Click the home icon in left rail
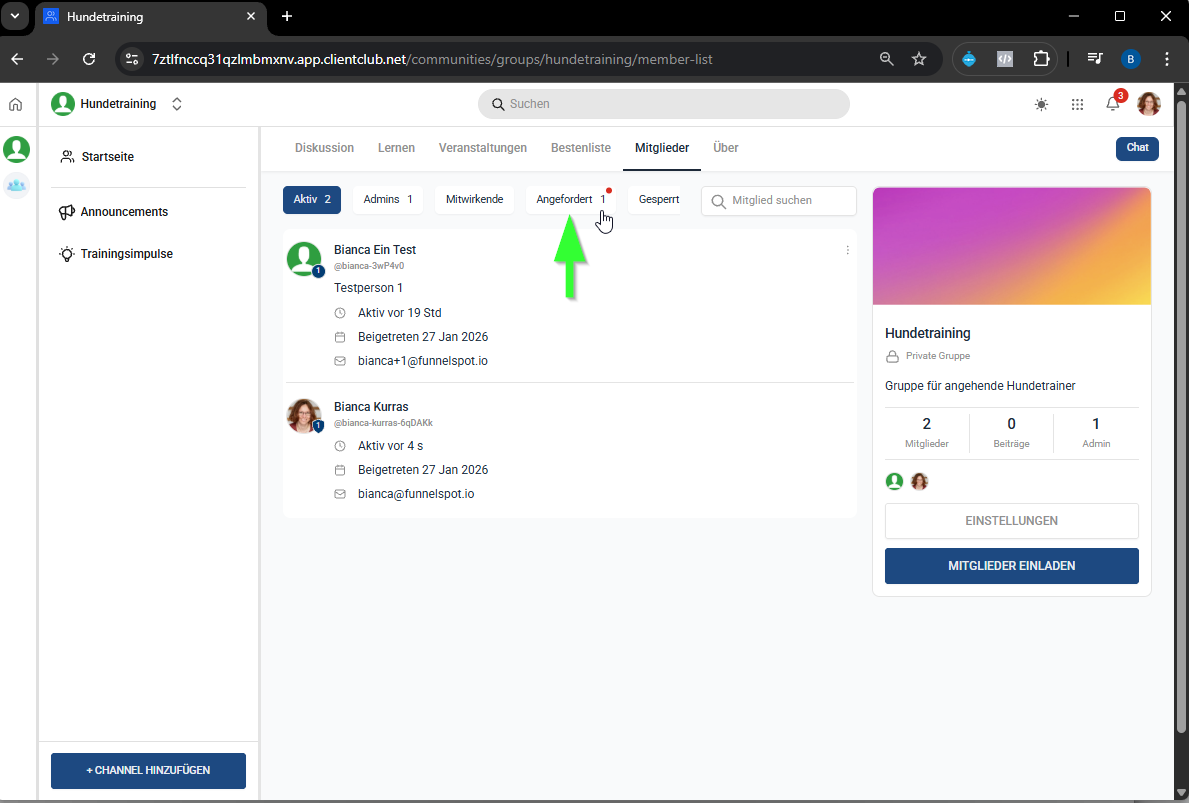Viewport: 1189px width, 803px height. 15,105
